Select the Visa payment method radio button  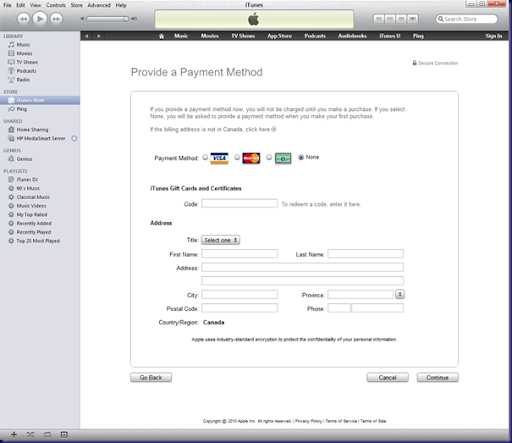[x=205, y=157]
